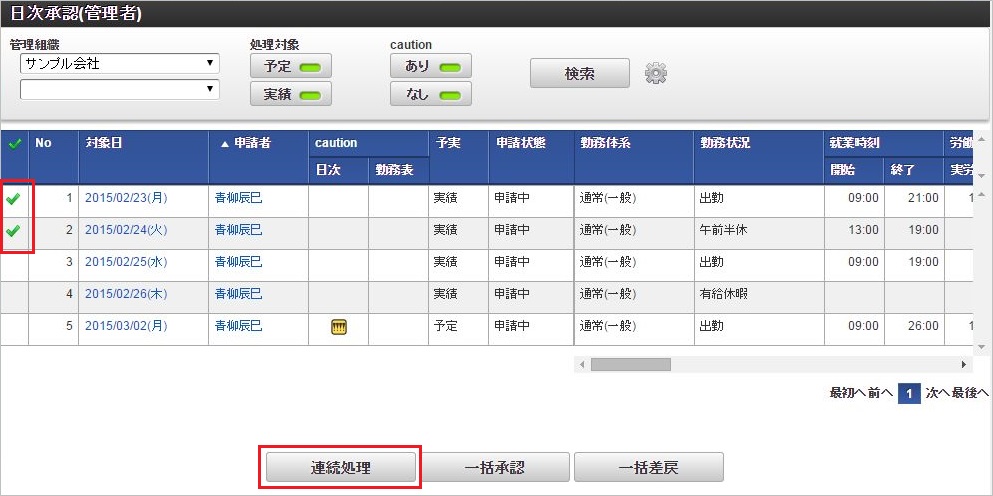The height and width of the screenshot is (496, 993).
Task: Click the 13:00 start time cell
Action: pyautogui.click(x=854, y=231)
